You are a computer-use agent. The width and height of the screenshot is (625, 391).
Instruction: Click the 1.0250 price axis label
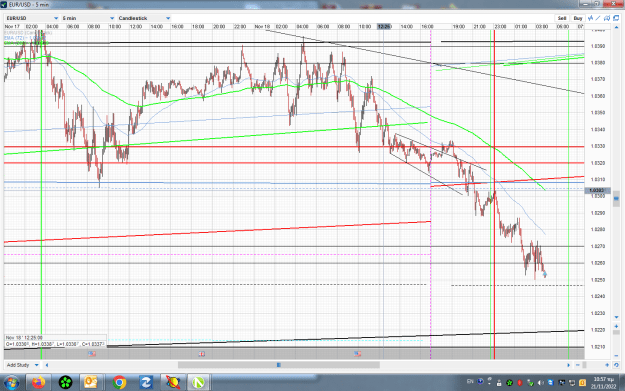pos(597,280)
